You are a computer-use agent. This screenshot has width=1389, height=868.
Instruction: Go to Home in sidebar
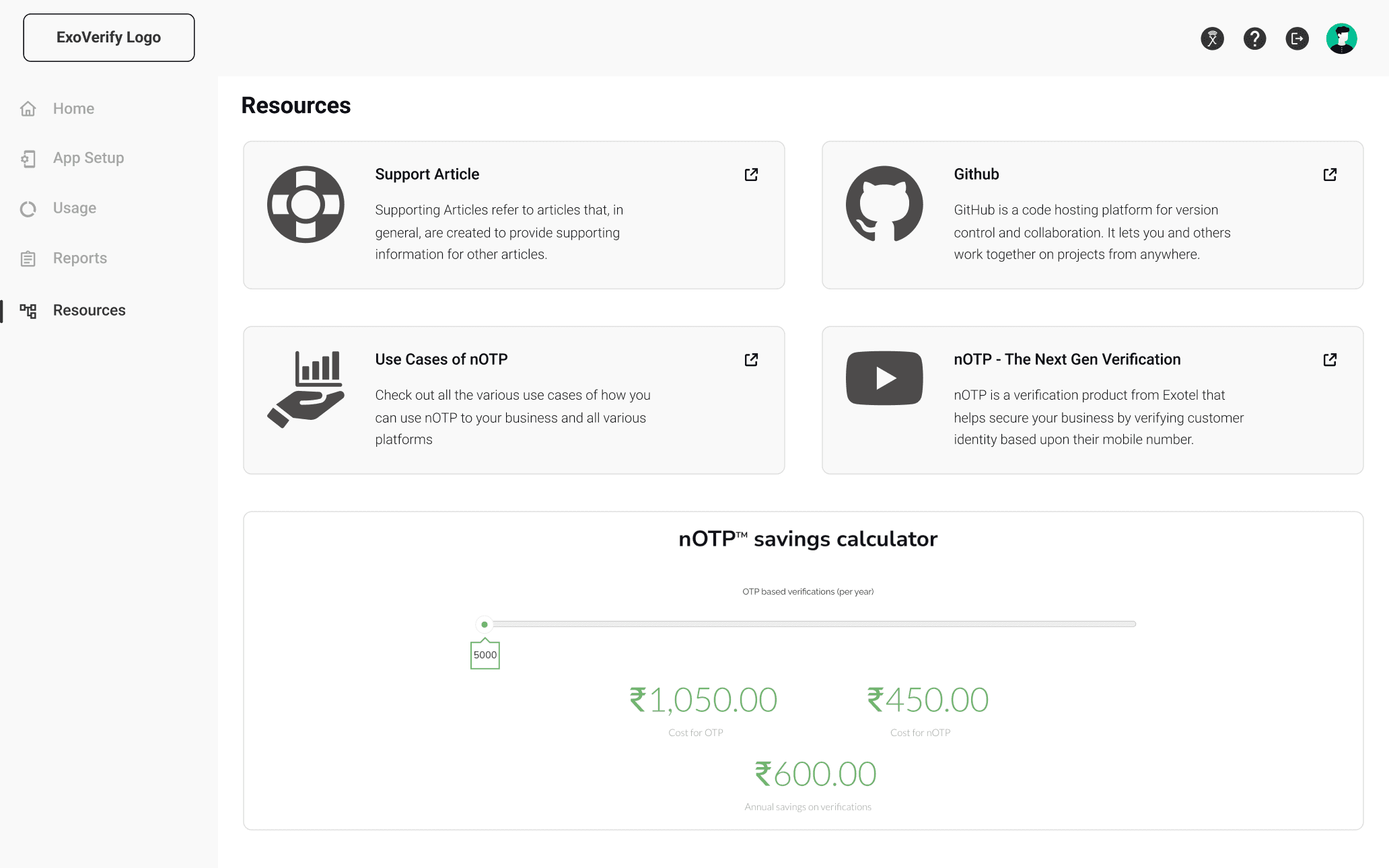(73, 108)
